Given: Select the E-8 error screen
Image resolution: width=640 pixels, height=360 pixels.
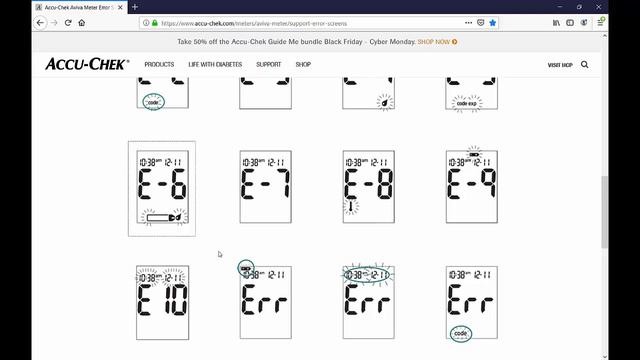Looking at the screenshot, I should click(369, 187).
